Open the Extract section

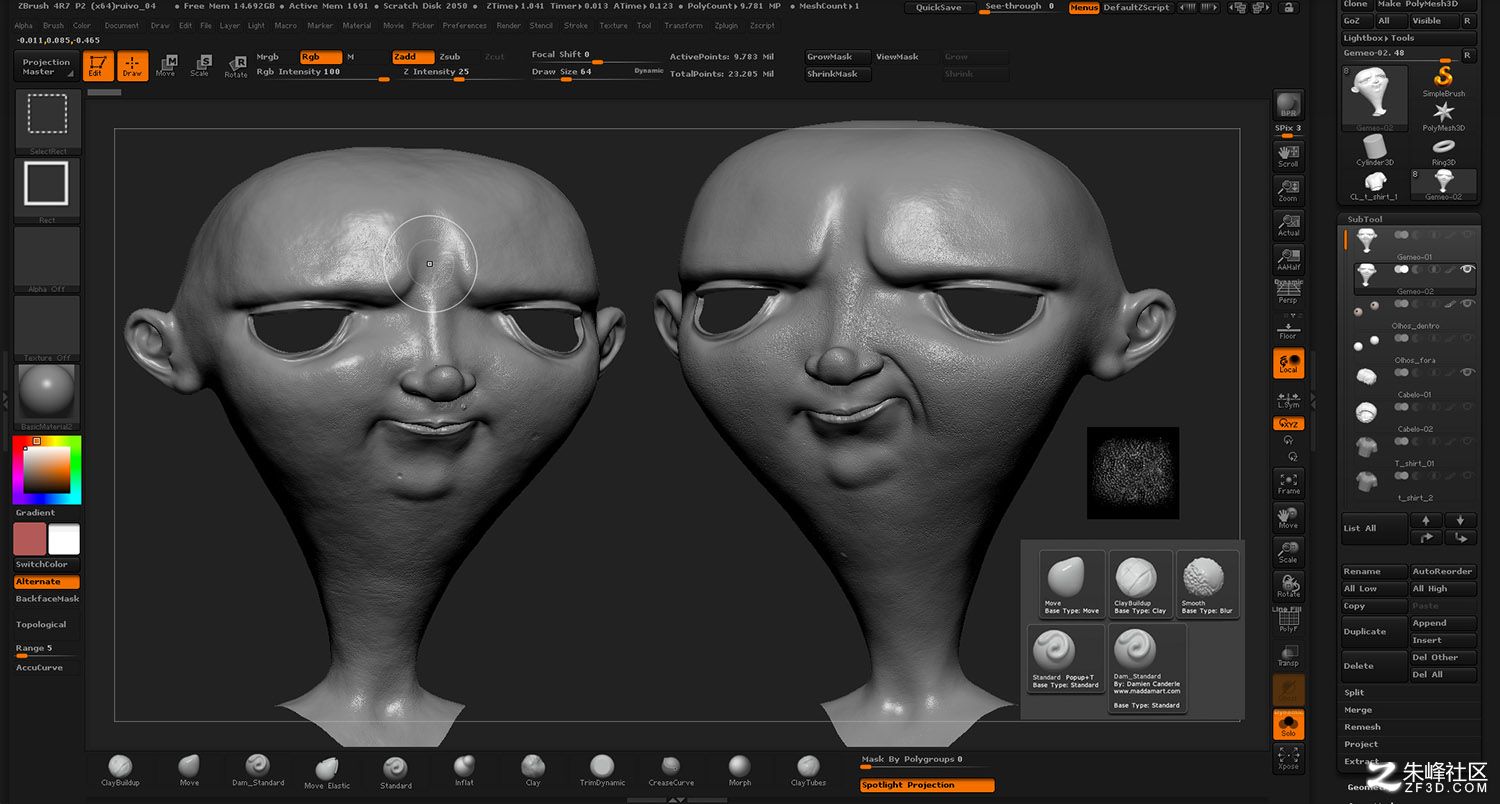1361,761
